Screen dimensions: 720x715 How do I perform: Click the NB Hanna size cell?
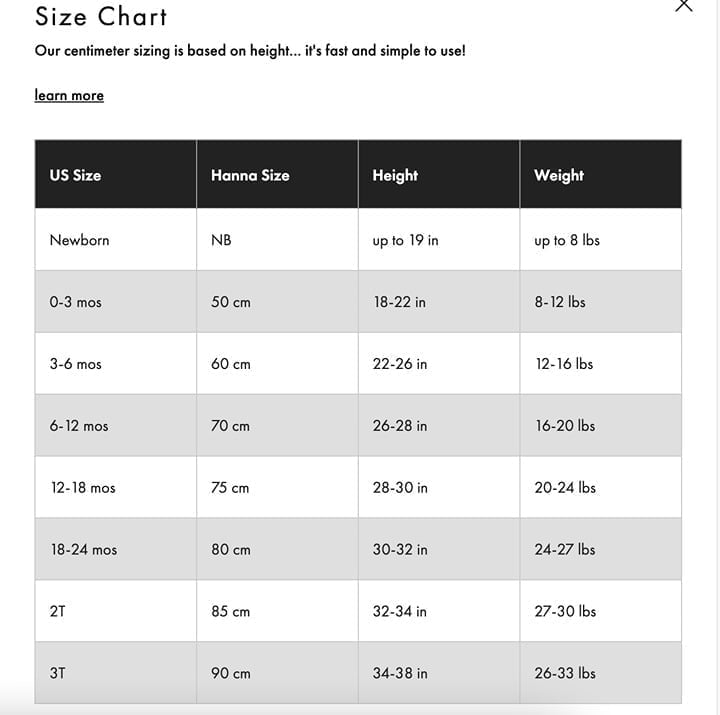(x=277, y=240)
